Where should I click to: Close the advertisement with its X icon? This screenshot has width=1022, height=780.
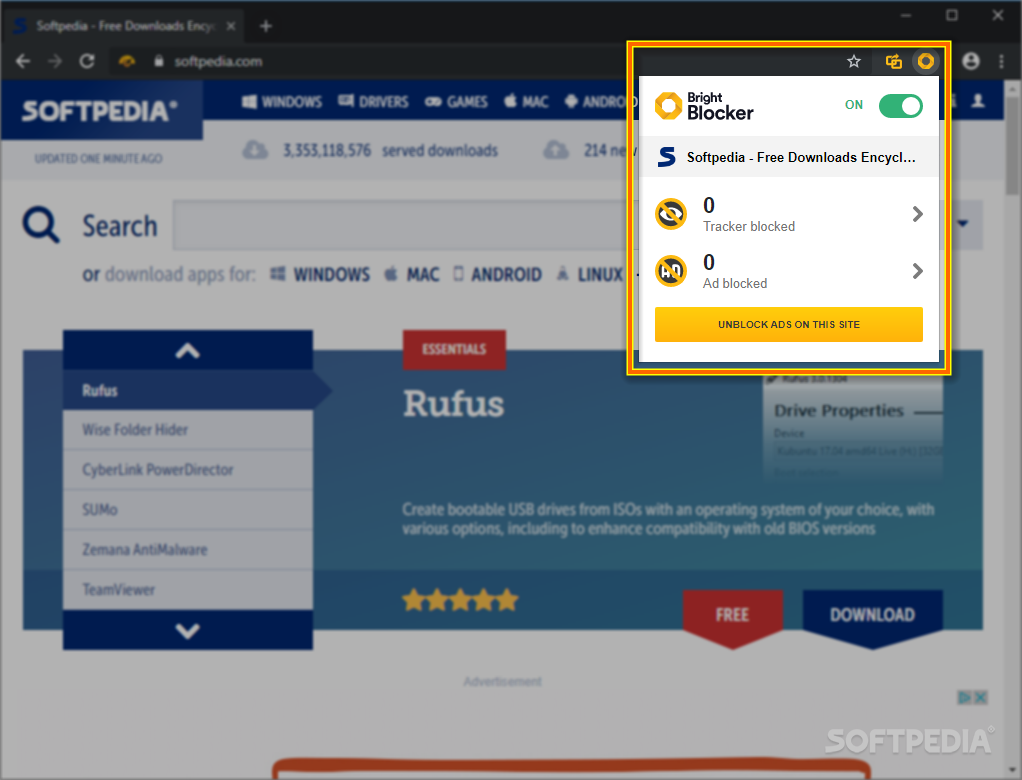[980, 697]
